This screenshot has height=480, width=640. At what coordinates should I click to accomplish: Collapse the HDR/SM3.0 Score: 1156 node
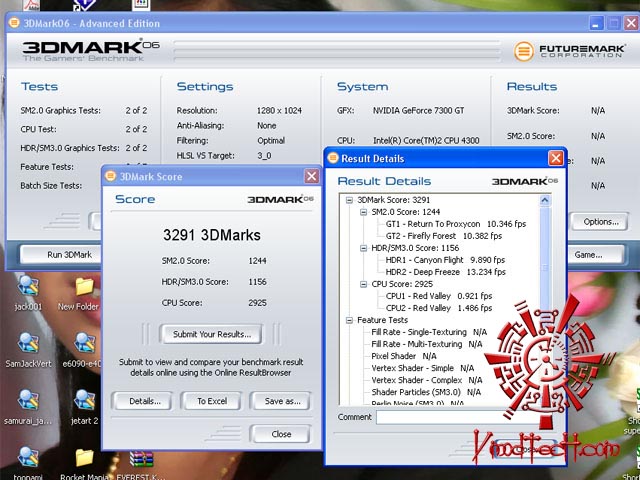pyautogui.click(x=363, y=248)
